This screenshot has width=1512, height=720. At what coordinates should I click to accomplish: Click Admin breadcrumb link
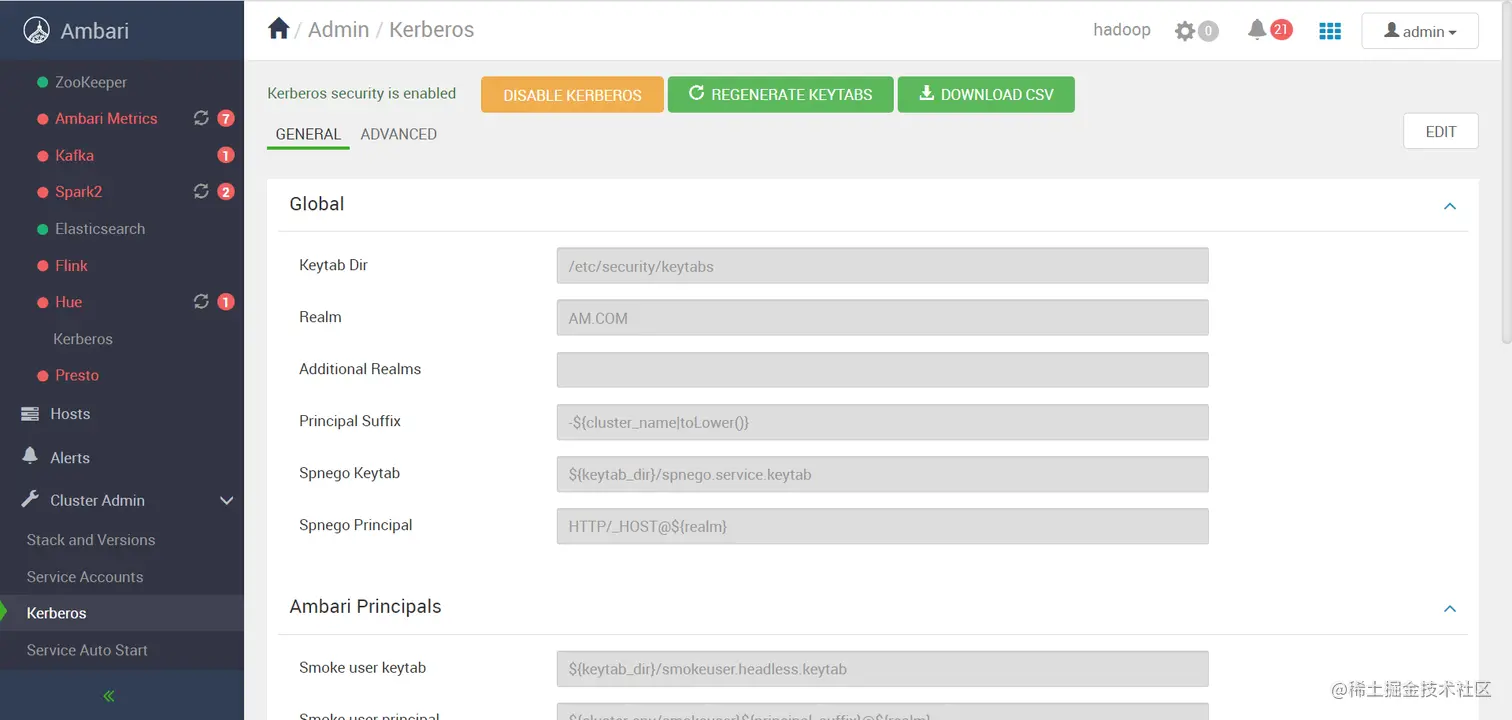338,30
